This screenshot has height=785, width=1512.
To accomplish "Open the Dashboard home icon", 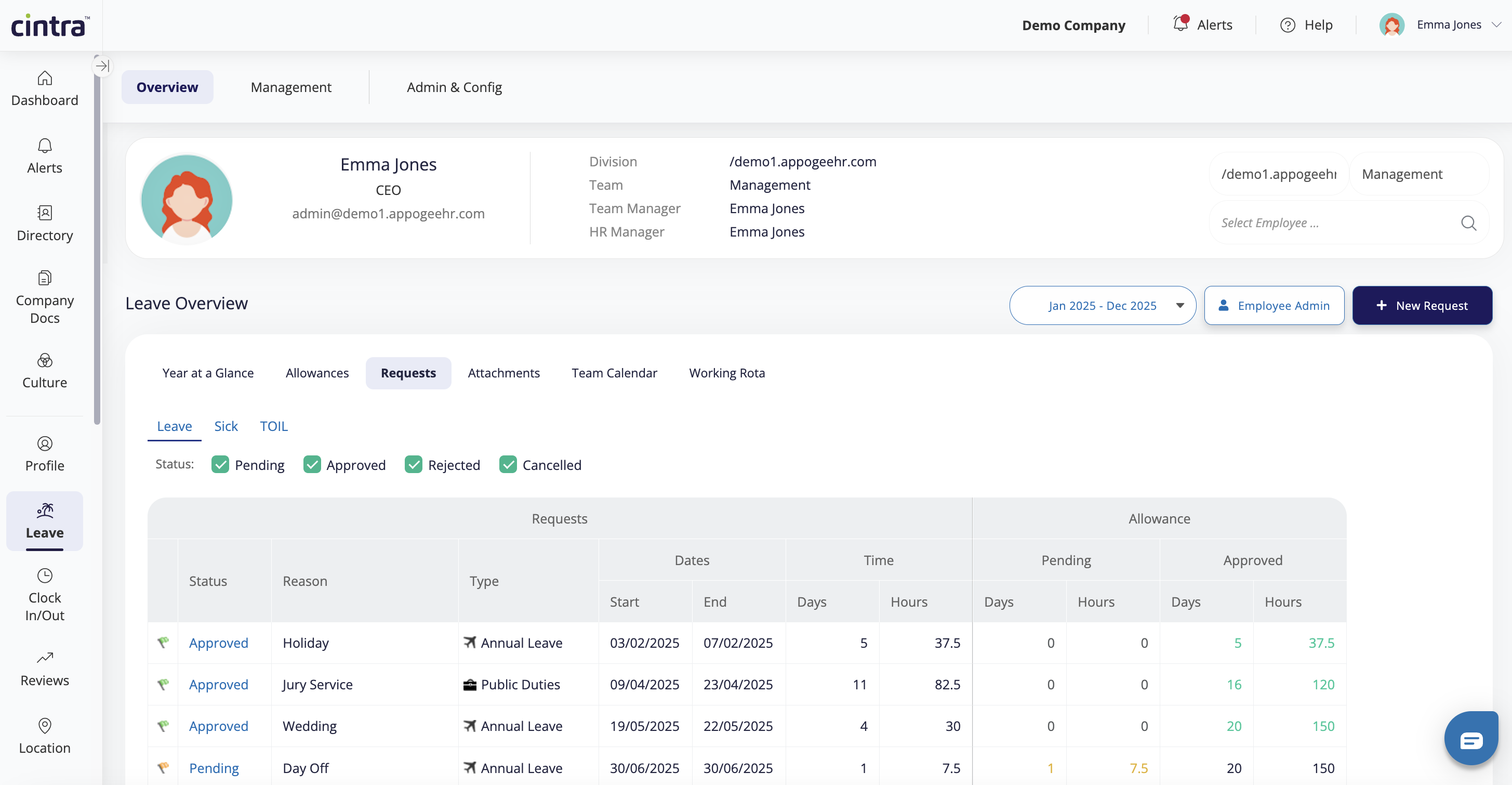I will coord(45,78).
